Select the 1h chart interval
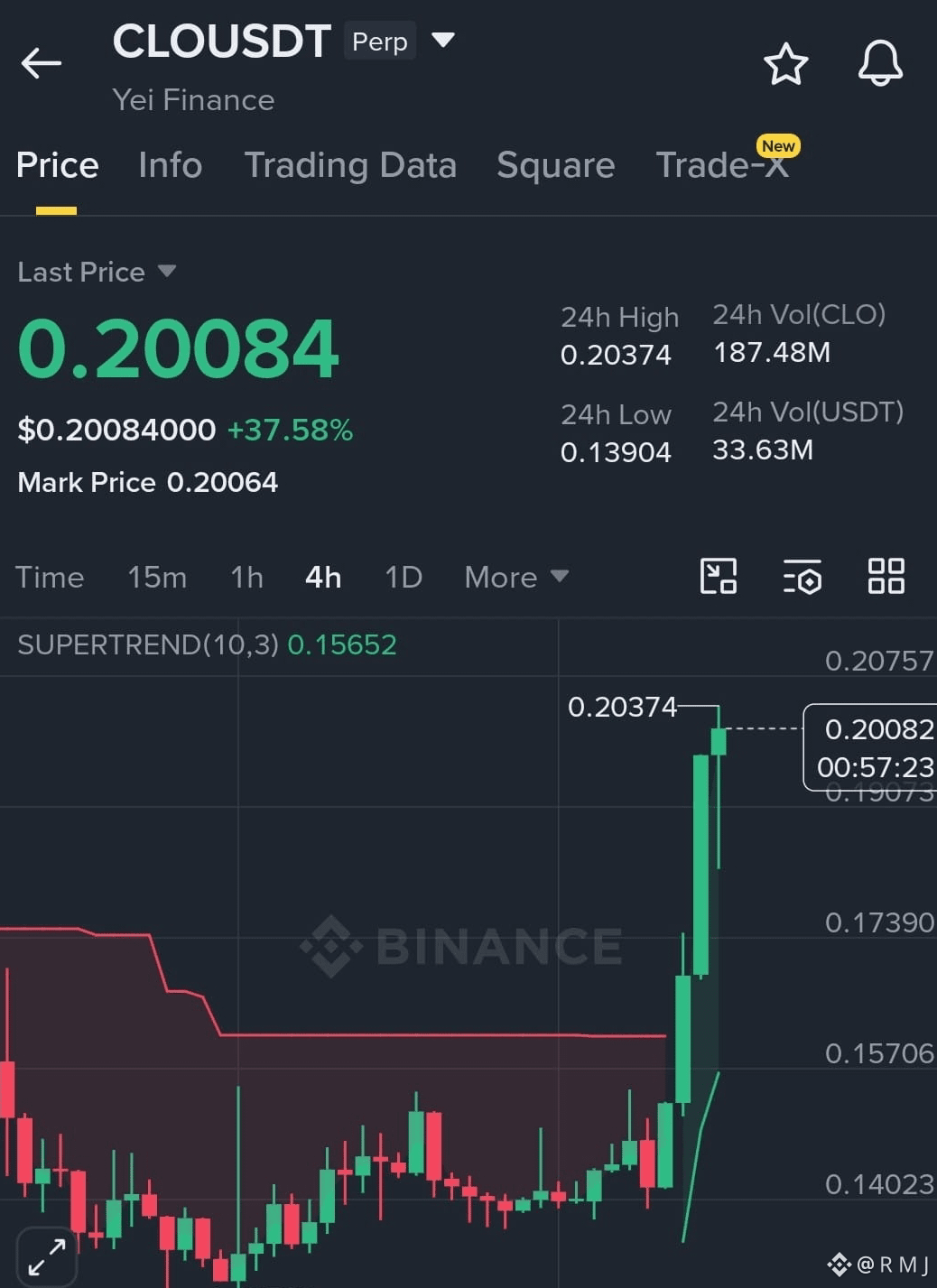The width and height of the screenshot is (937, 1288). coord(246,577)
